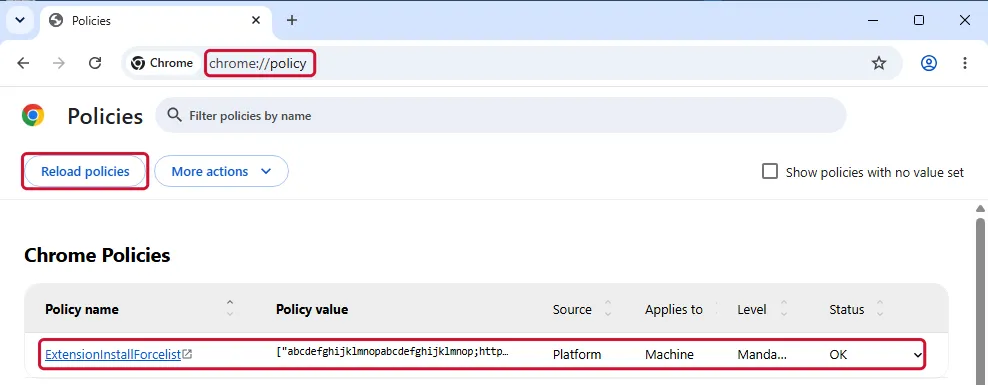Viewport: 988px width, 385px height.
Task: Click the OK status cell
Action: [x=838, y=354]
